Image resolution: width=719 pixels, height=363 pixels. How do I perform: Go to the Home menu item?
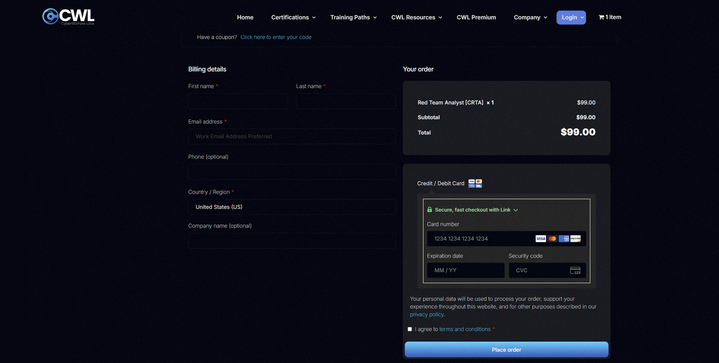click(245, 17)
